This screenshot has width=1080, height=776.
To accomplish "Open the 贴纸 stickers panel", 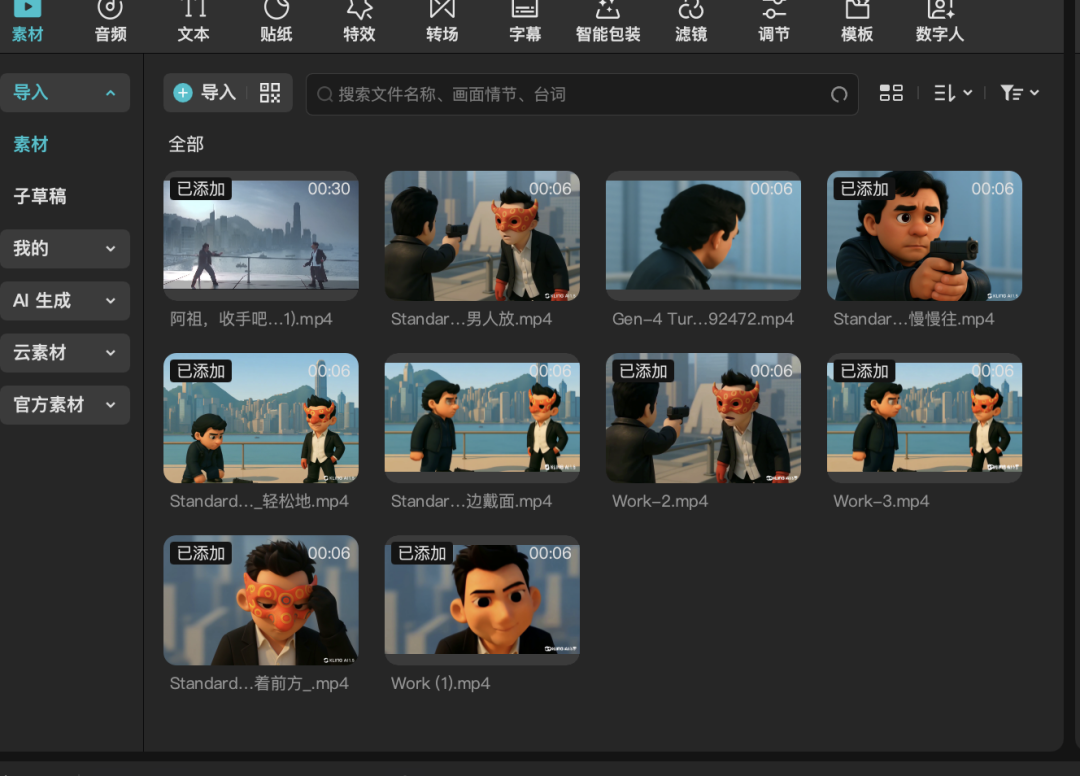I will tap(276, 22).
